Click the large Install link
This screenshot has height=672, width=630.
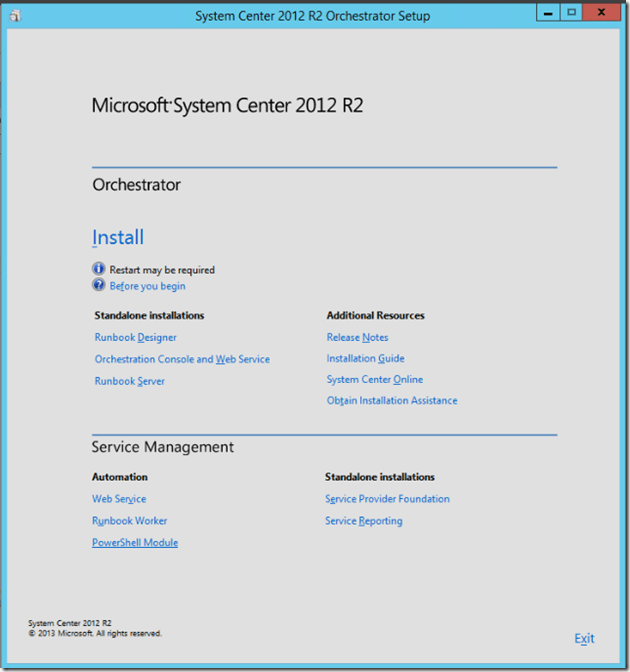coord(118,237)
